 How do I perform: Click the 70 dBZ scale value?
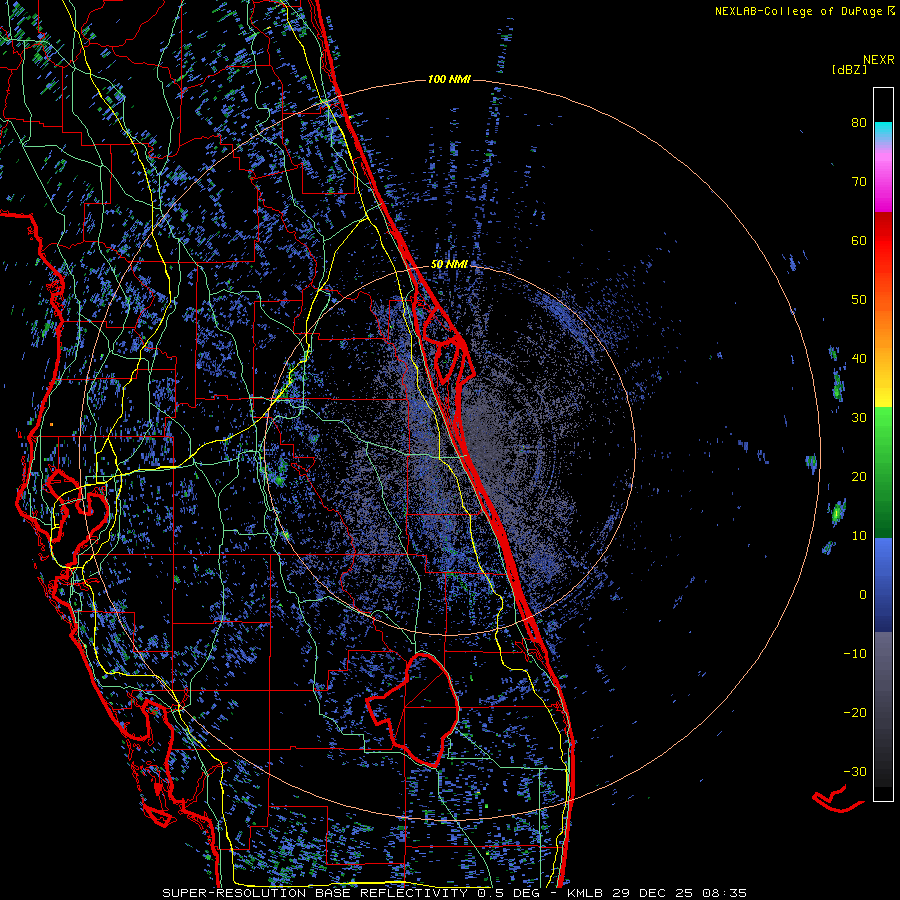click(x=859, y=181)
